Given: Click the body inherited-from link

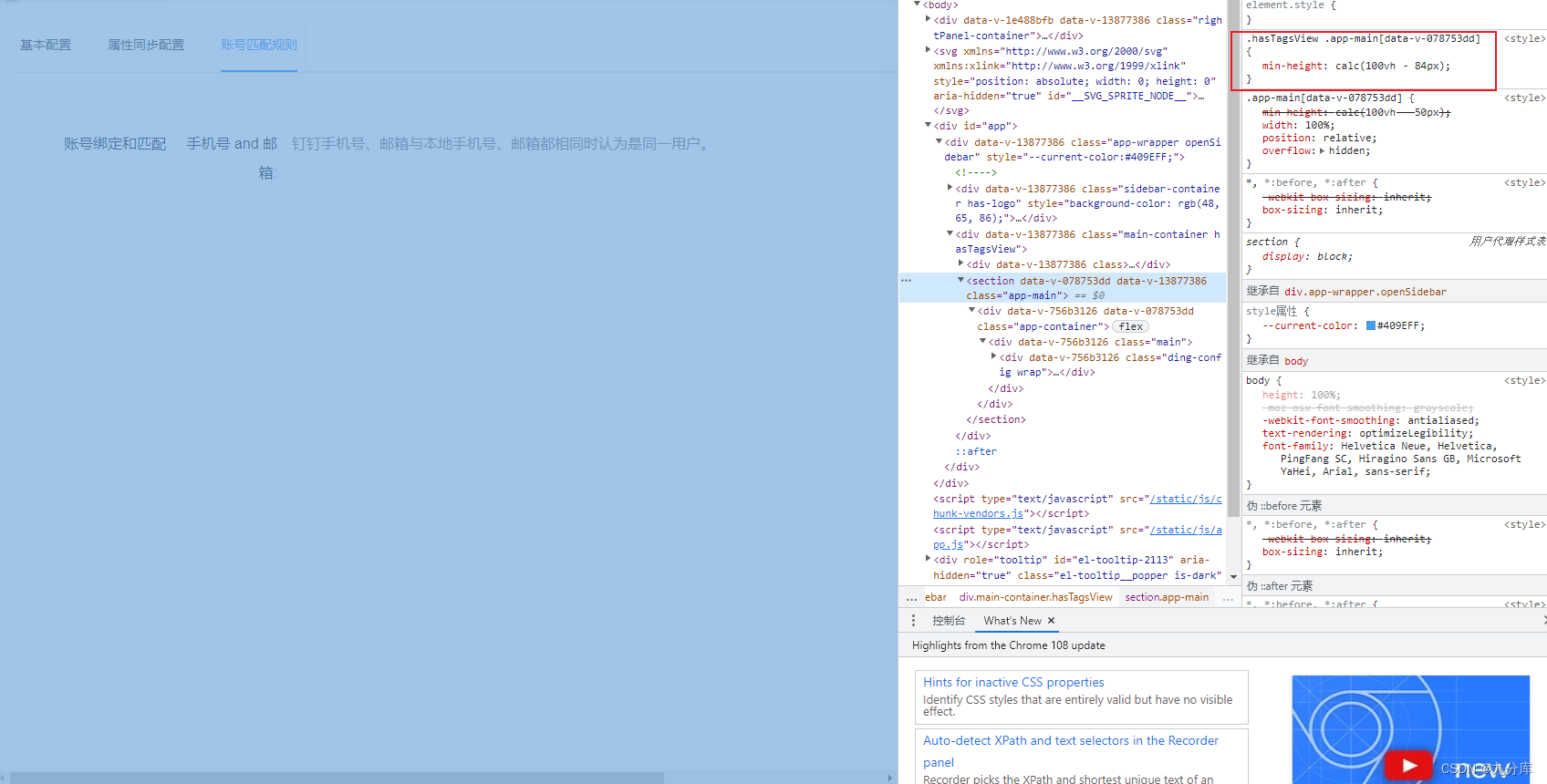Looking at the screenshot, I should (1296, 361).
